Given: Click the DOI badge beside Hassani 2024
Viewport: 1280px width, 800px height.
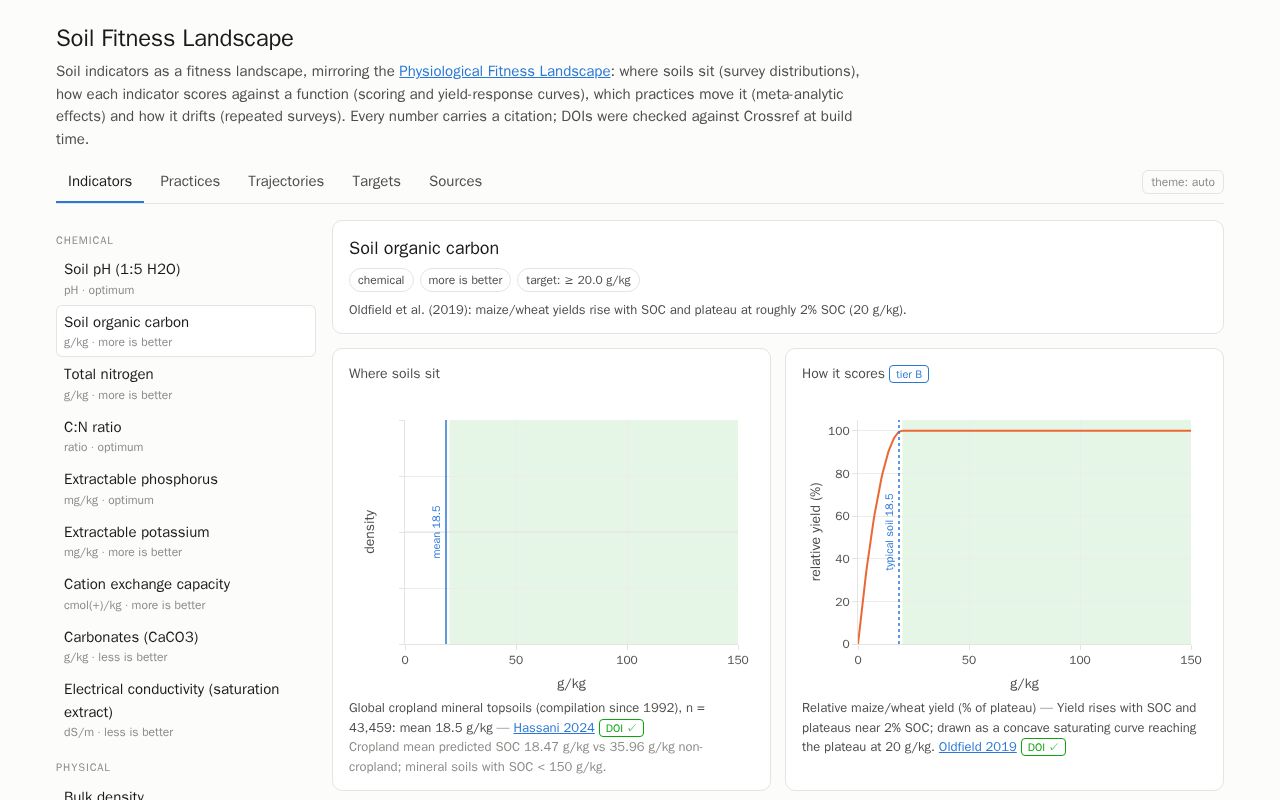Looking at the screenshot, I should point(621,728).
